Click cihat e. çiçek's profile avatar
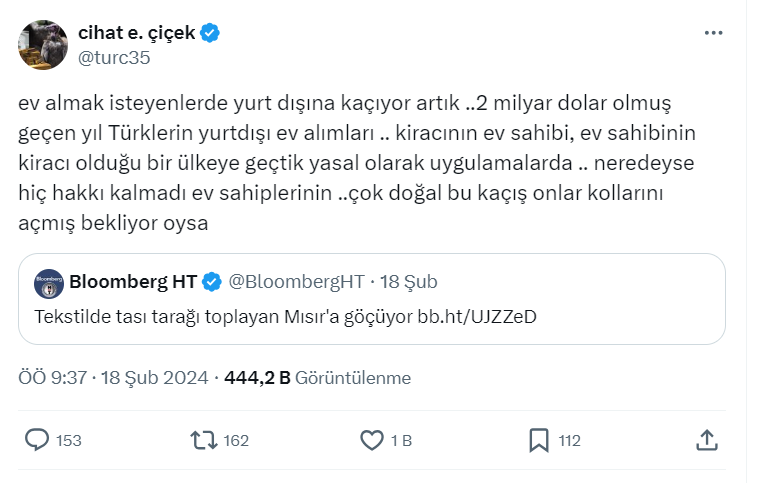The width and height of the screenshot is (760, 483). pos(43,44)
